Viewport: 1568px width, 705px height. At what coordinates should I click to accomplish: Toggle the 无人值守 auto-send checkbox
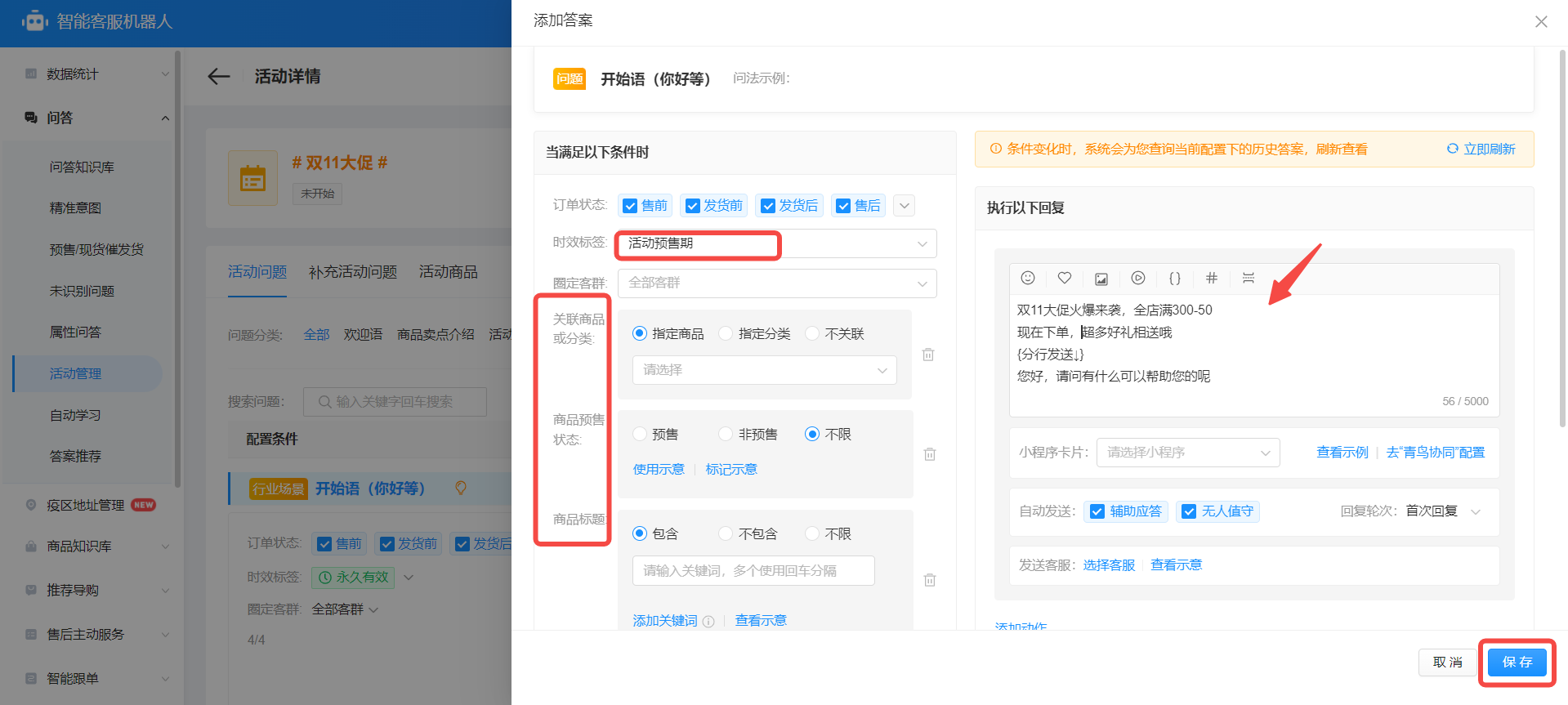[1189, 511]
